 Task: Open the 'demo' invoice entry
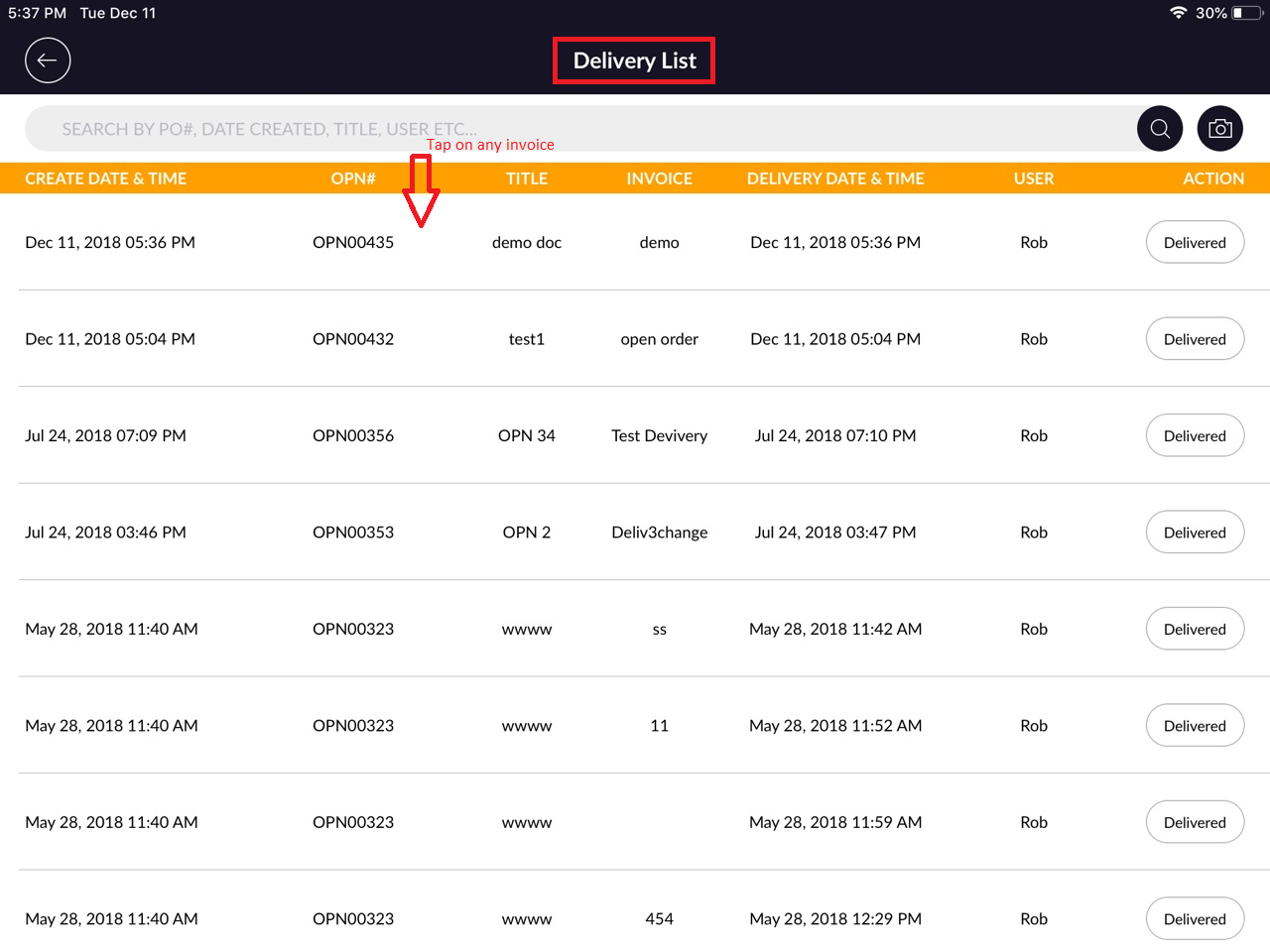[659, 243]
